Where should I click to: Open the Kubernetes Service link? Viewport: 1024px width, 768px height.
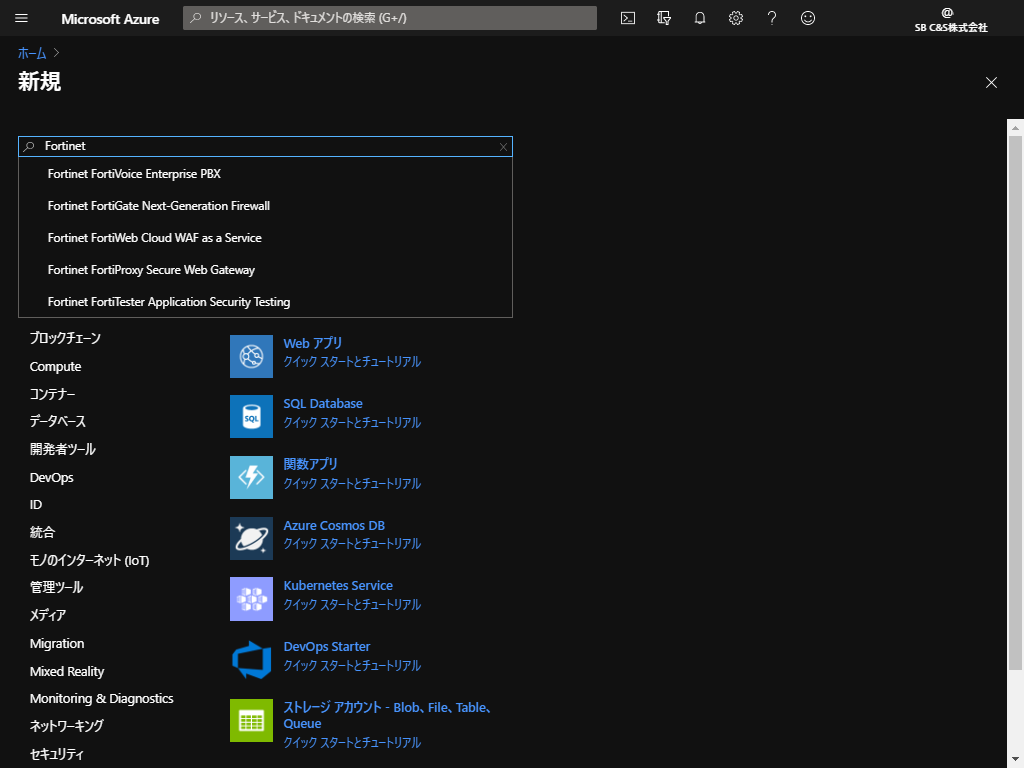338,586
